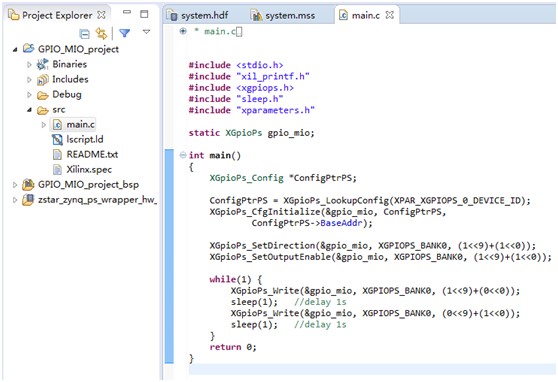Select the Xilinx.spec file icon

coord(57,169)
